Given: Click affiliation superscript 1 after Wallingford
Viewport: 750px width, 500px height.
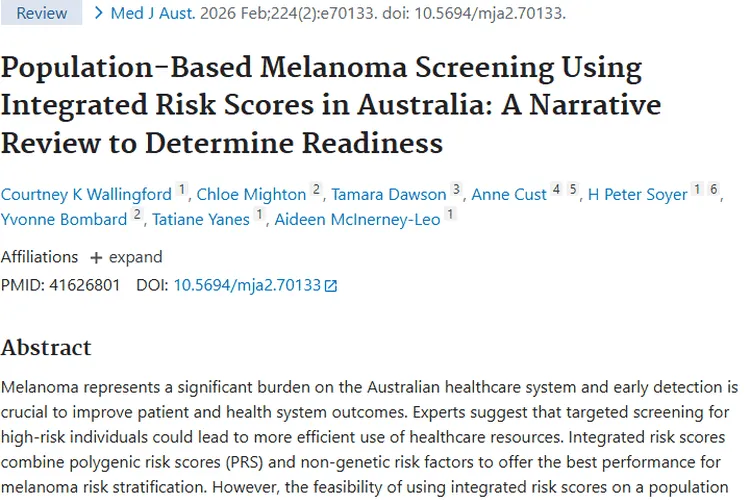Looking at the screenshot, I should (x=182, y=190).
